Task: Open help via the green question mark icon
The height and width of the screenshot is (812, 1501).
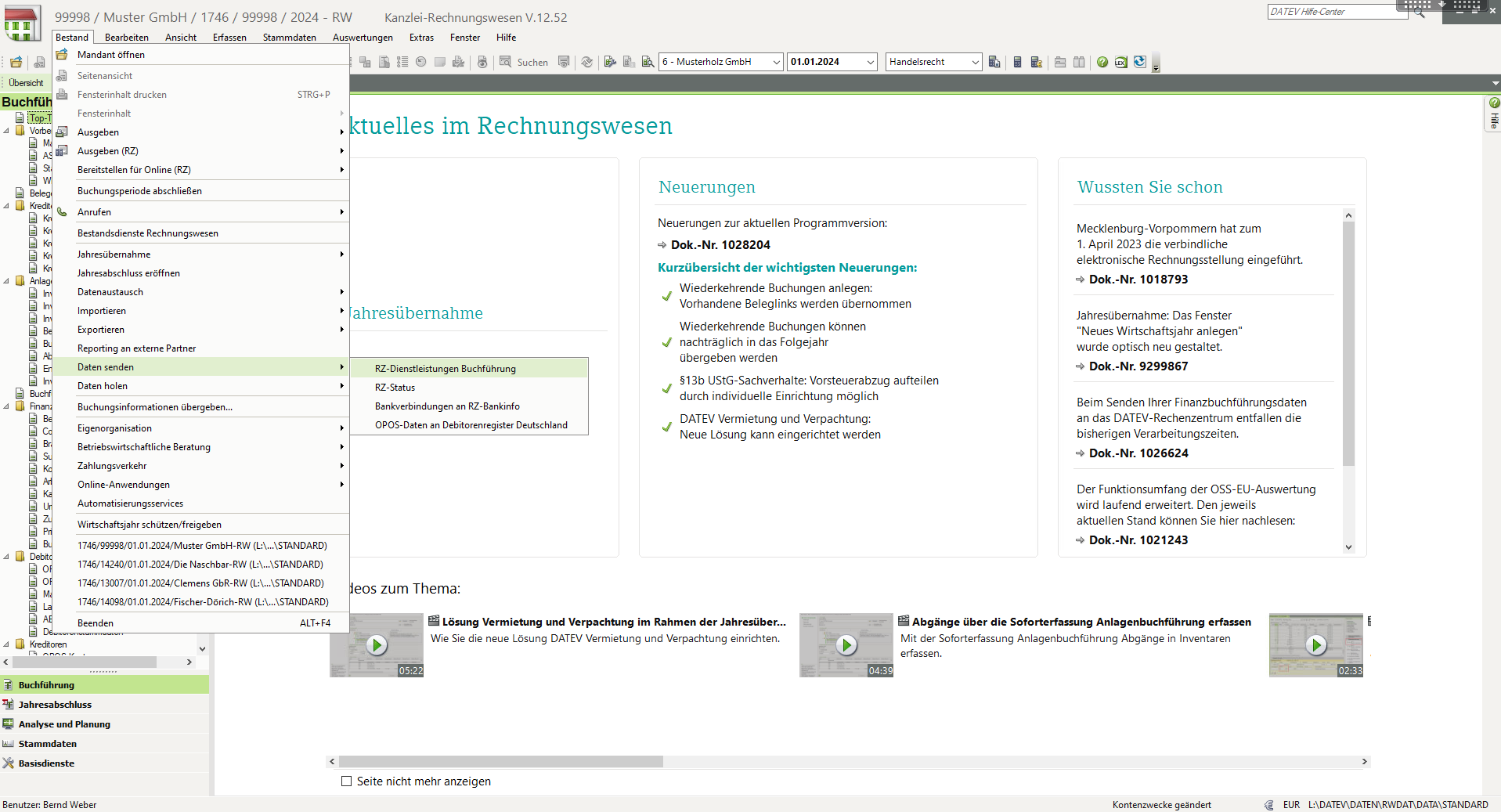Action: (x=1102, y=62)
